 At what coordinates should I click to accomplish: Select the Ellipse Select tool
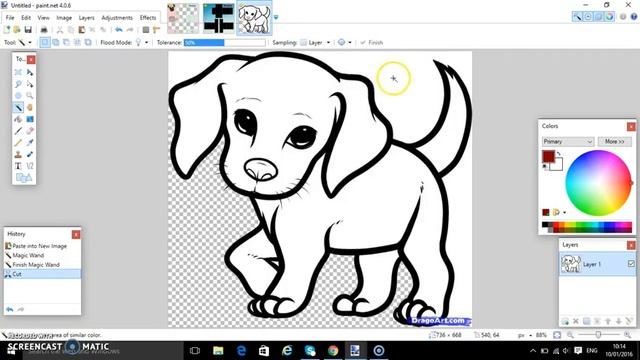coord(18,96)
